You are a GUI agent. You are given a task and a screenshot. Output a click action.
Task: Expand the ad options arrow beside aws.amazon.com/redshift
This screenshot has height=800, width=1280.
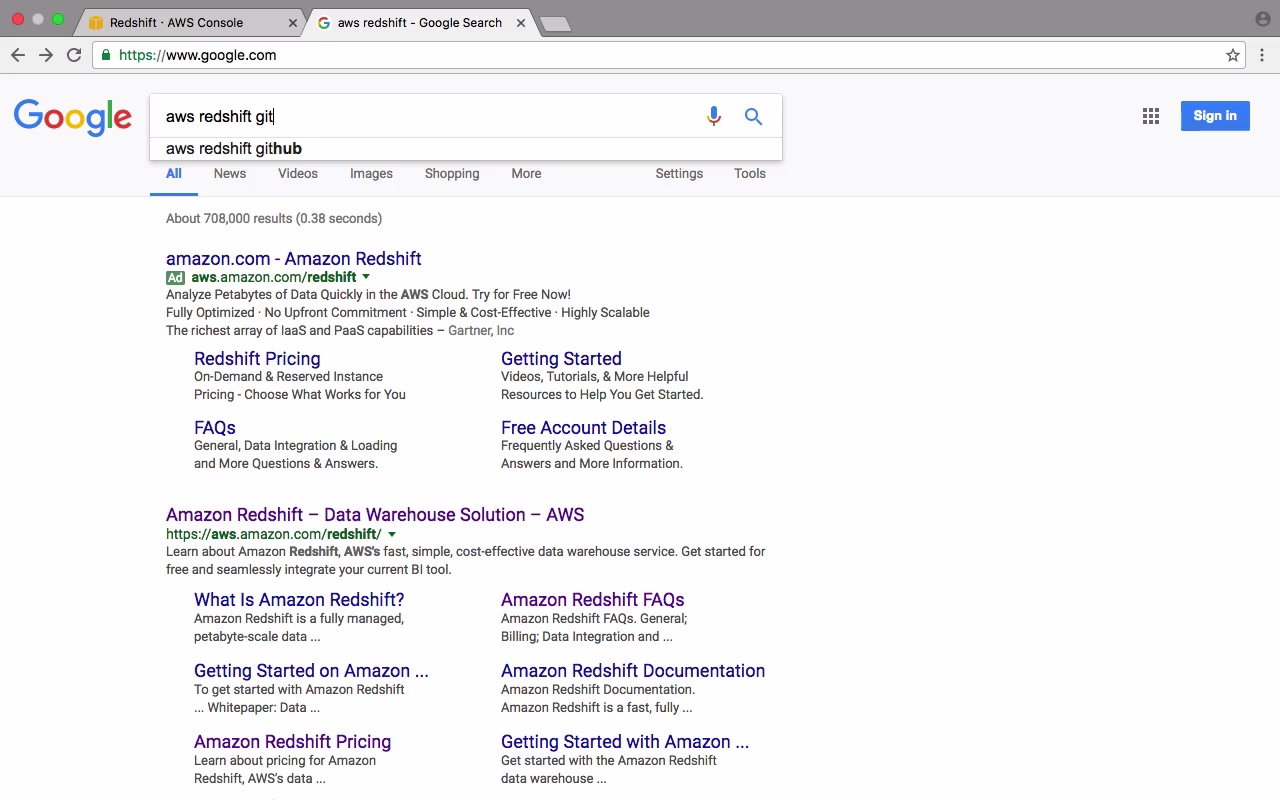tap(366, 277)
